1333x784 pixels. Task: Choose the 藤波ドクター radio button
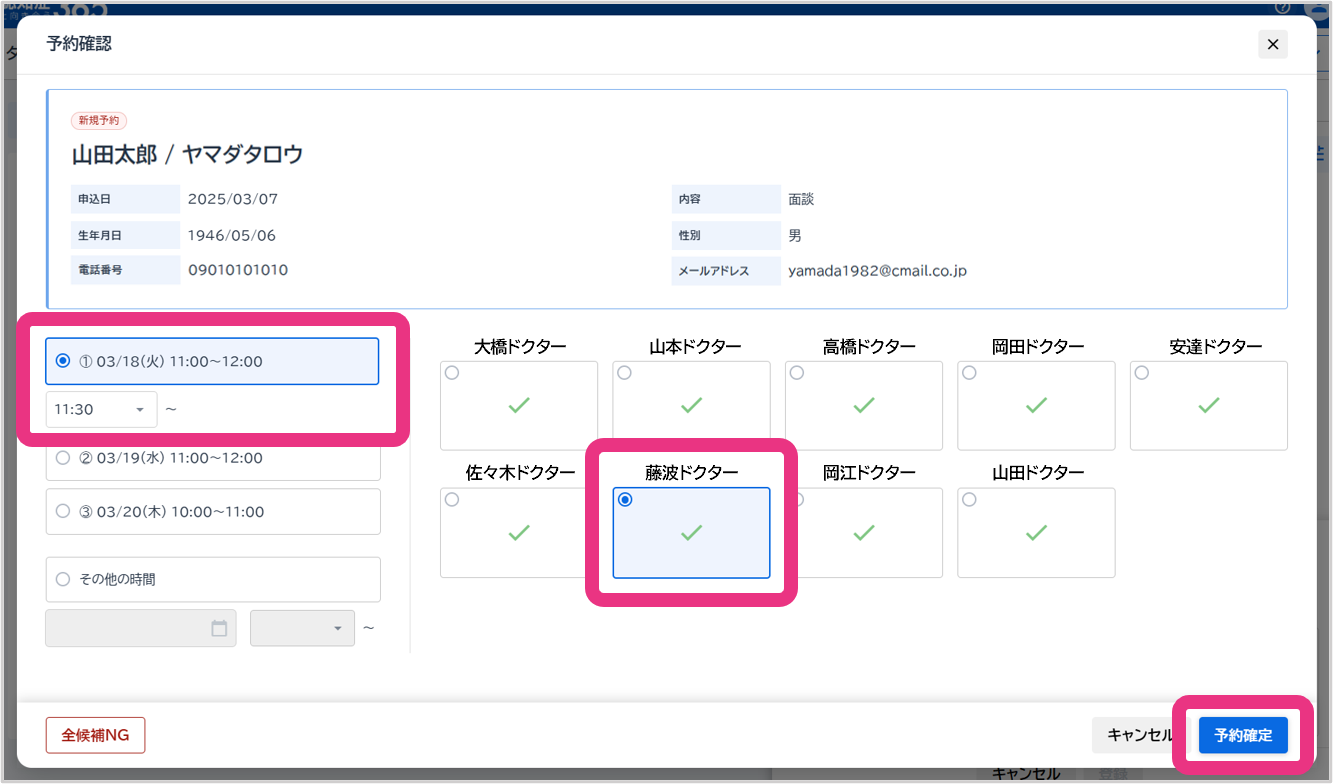625,500
